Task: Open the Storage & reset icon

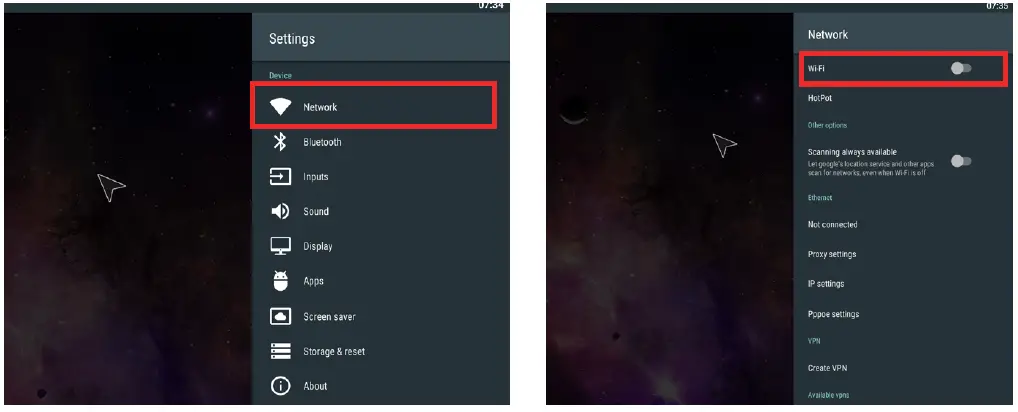Action: (280, 351)
